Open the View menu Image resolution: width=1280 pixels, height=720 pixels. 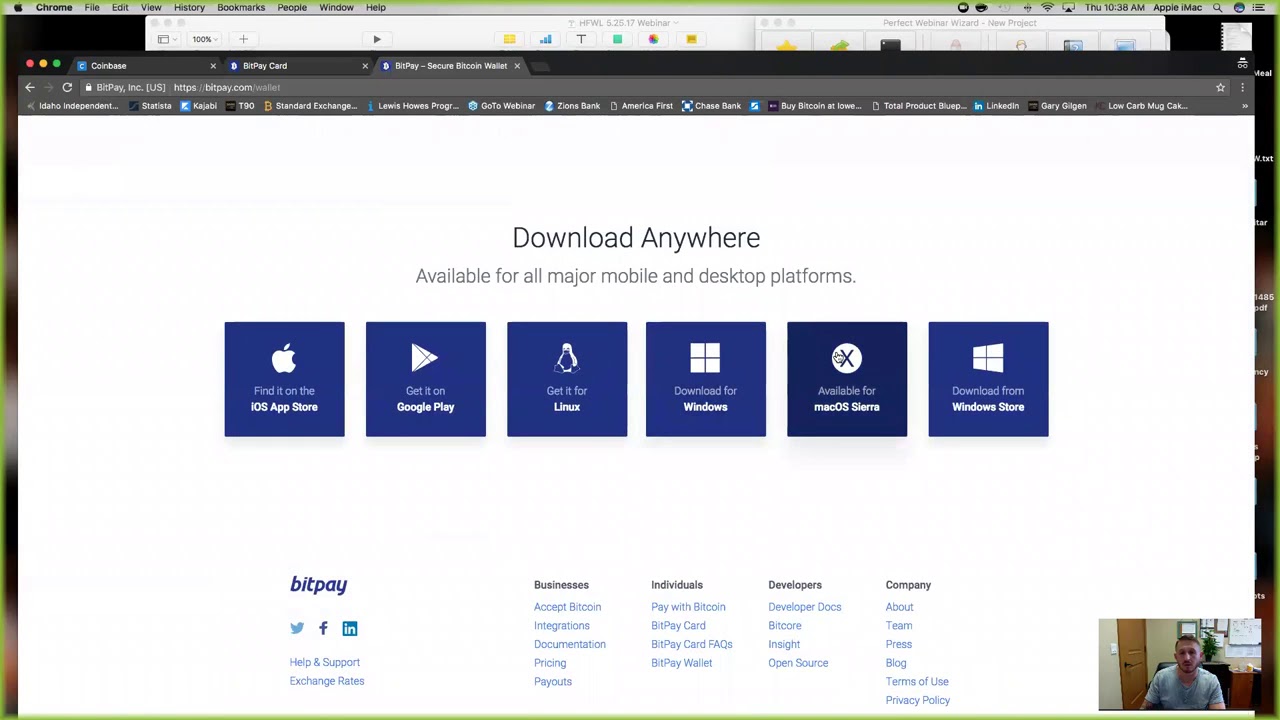coord(151,7)
